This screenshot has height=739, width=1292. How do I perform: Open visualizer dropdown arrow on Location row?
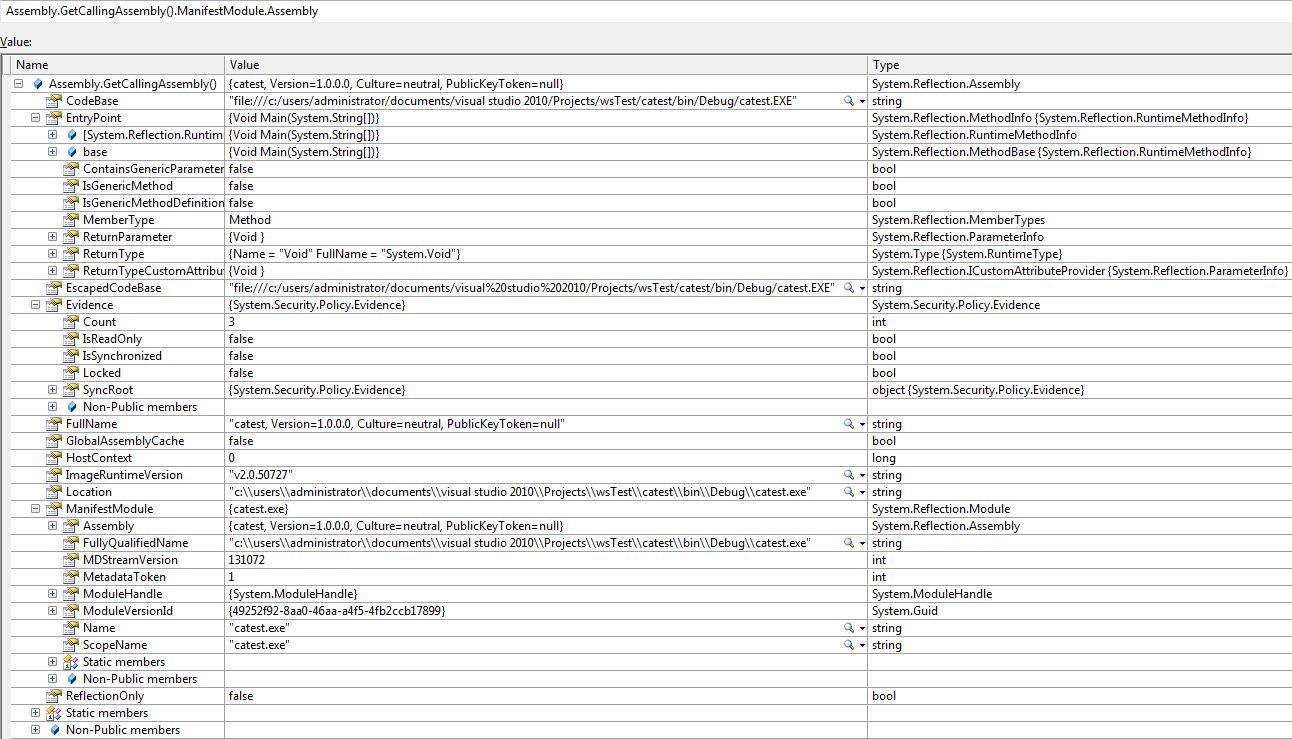[x=862, y=493]
